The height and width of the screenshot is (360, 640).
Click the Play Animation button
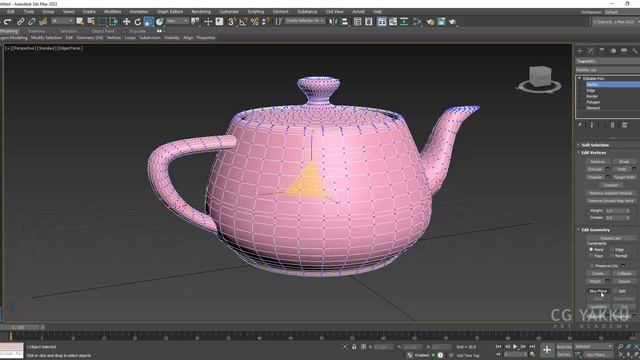pos(515,347)
